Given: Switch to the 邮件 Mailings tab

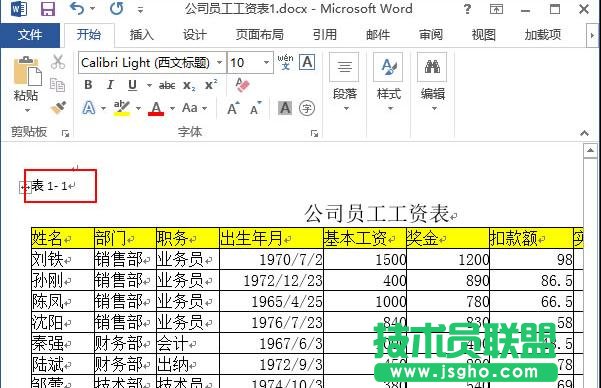Looking at the screenshot, I should 378,35.
